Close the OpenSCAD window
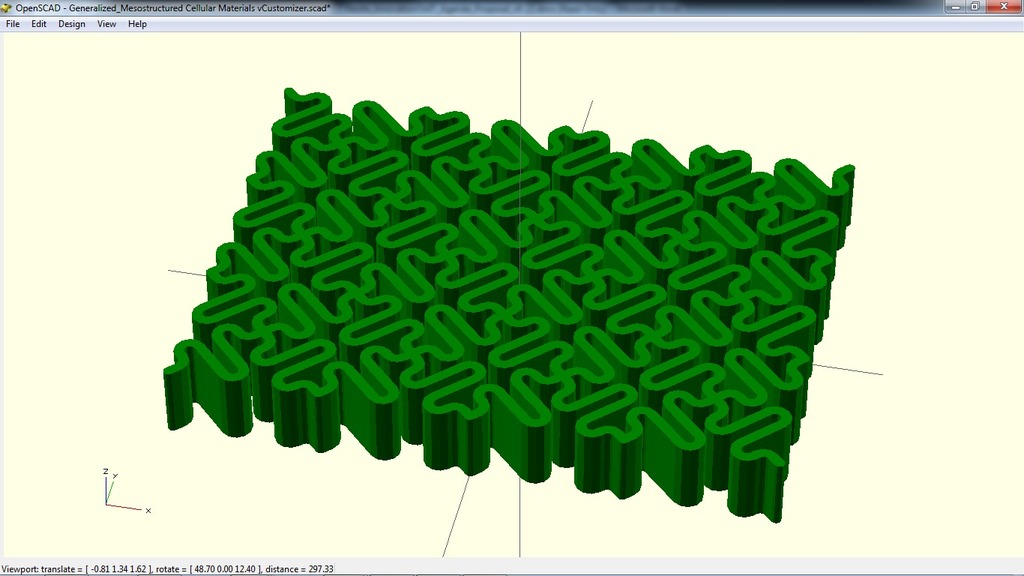The width and height of the screenshot is (1024, 576). [1004, 7]
